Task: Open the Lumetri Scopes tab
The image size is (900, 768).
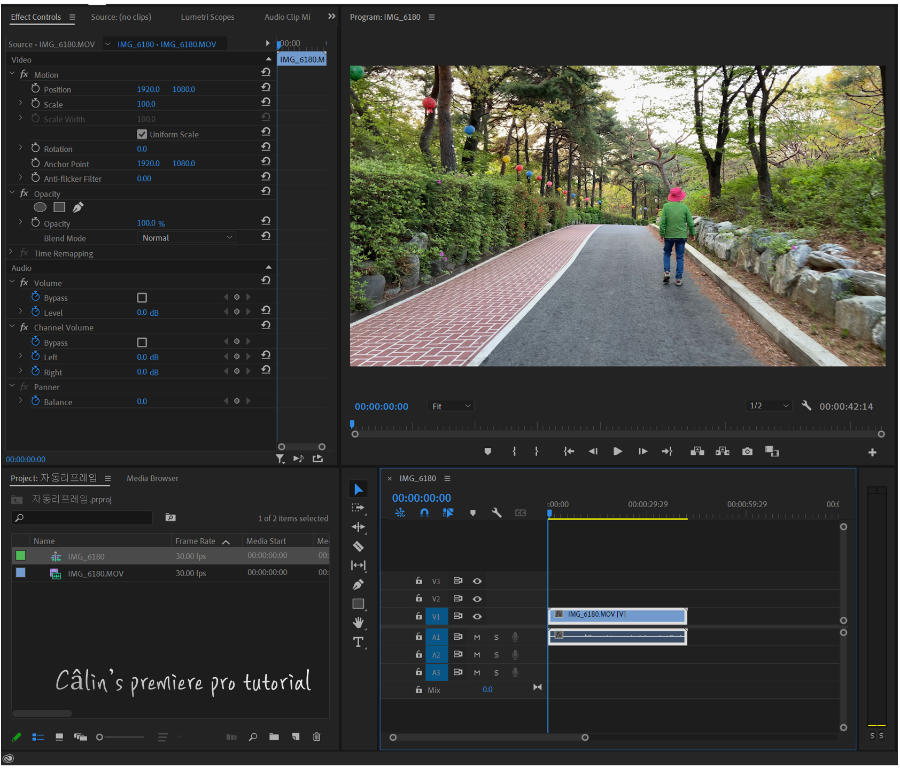Action: pos(208,17)
